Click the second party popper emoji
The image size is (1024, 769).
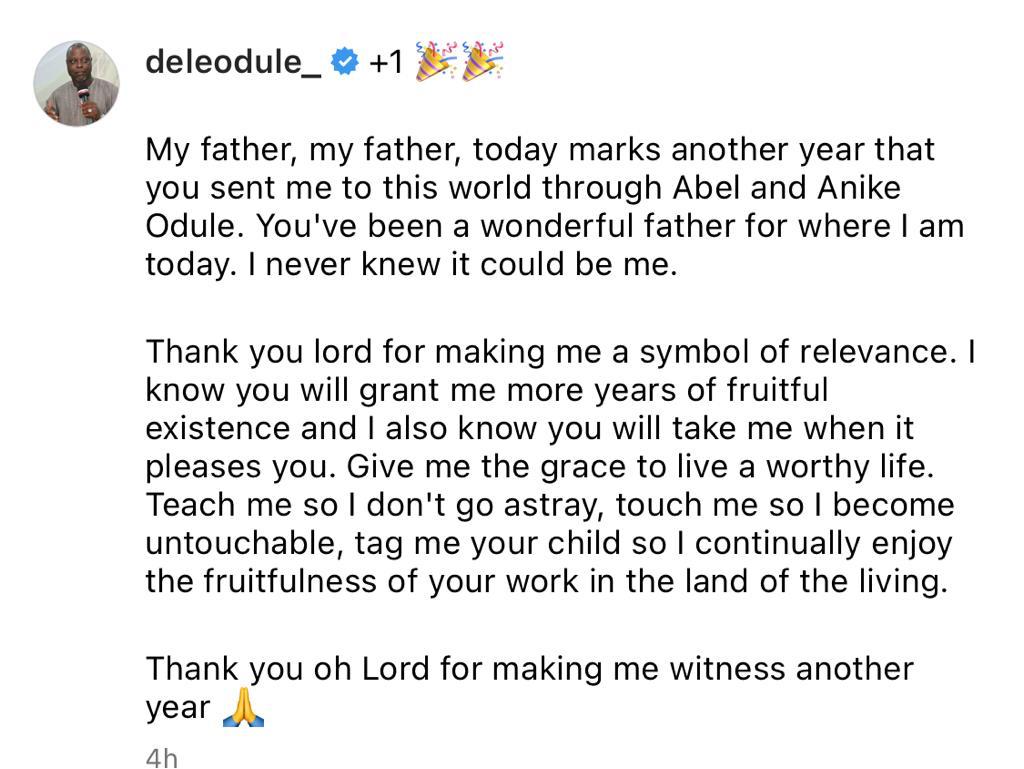click(483, 61)
